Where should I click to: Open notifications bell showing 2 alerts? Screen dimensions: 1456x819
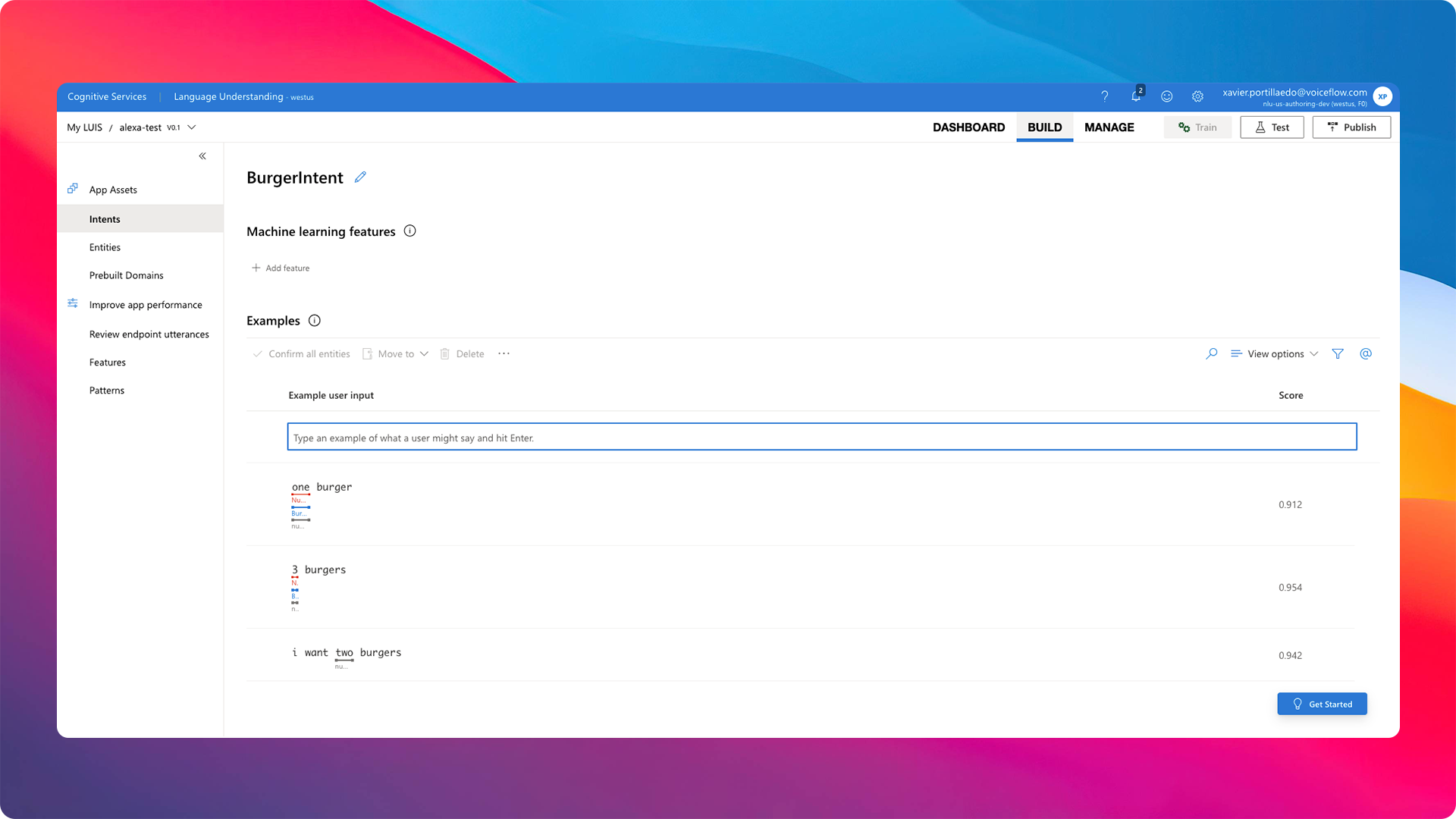tap(1136, 96)
